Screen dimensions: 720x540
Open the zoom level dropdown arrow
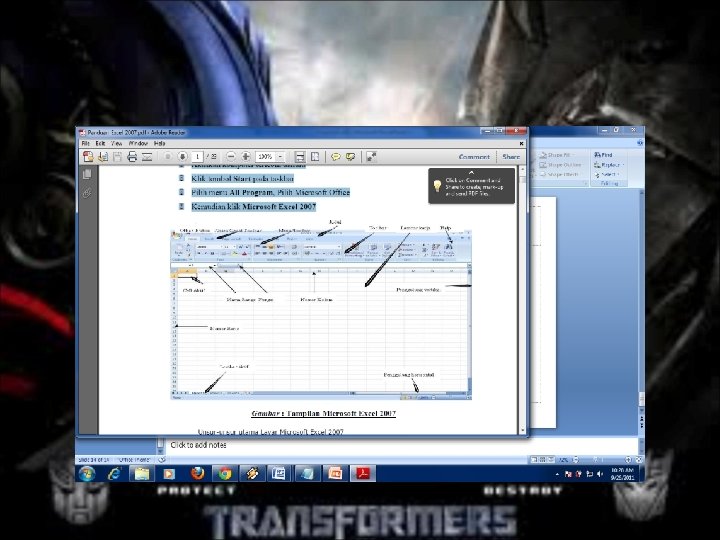click(x=281, y=157)
